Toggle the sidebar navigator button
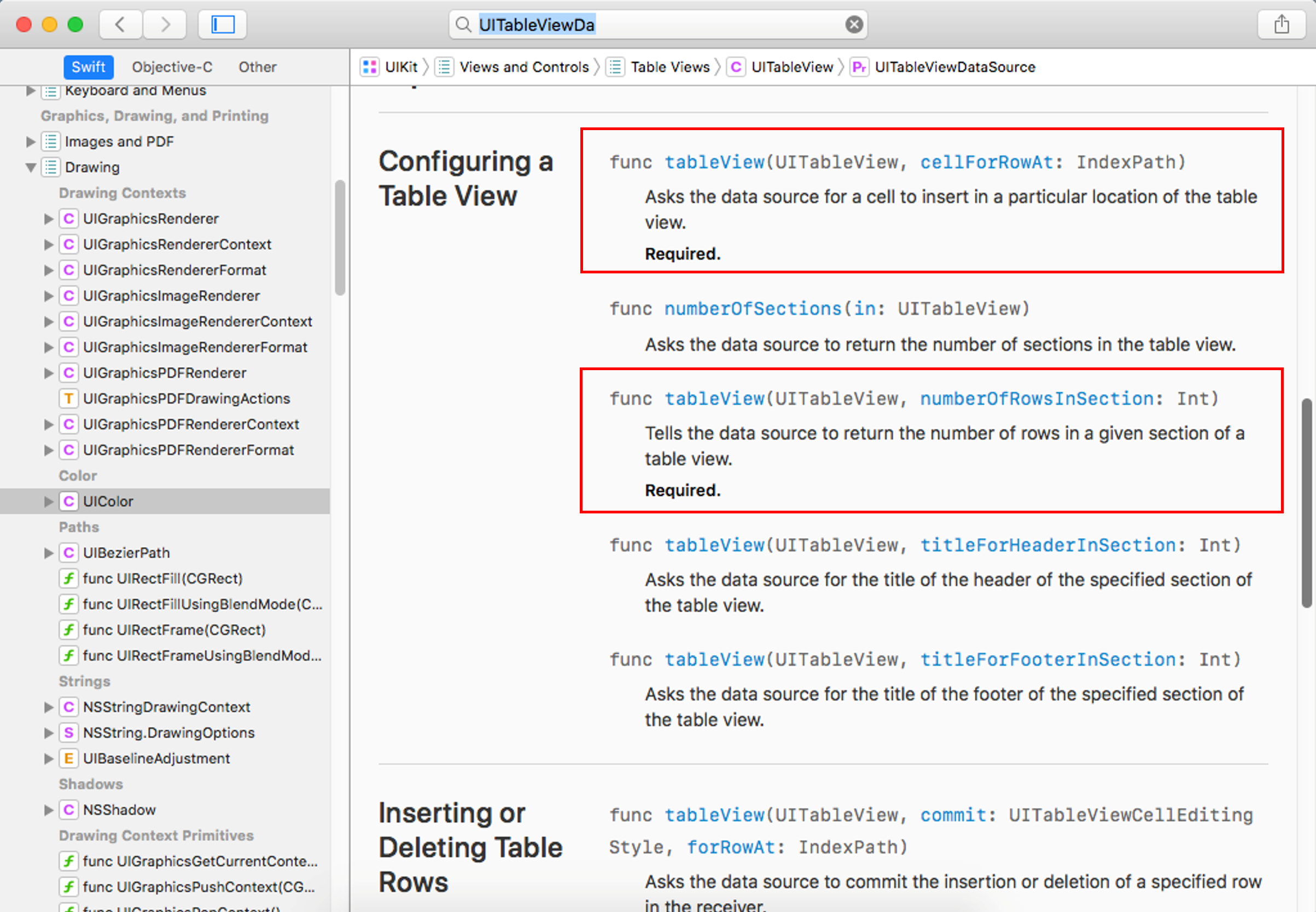The image size is (1316, 912). (x=223, y=25)
